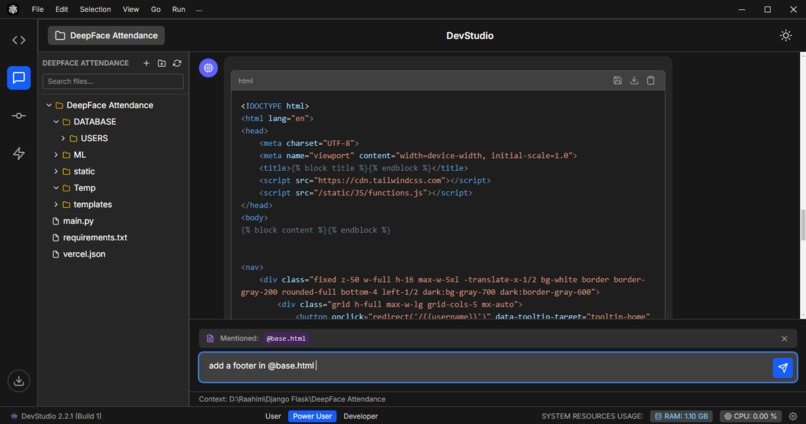The image size is (806, 424).
Task: Click the download icon in sidebar
Action: (x=19, y=381)
